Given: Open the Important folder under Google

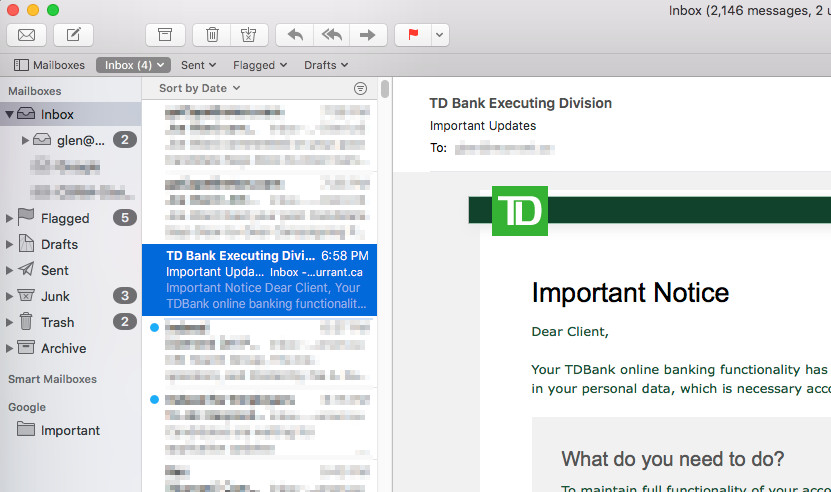Looking at the screenshot, I should [70, 430].
